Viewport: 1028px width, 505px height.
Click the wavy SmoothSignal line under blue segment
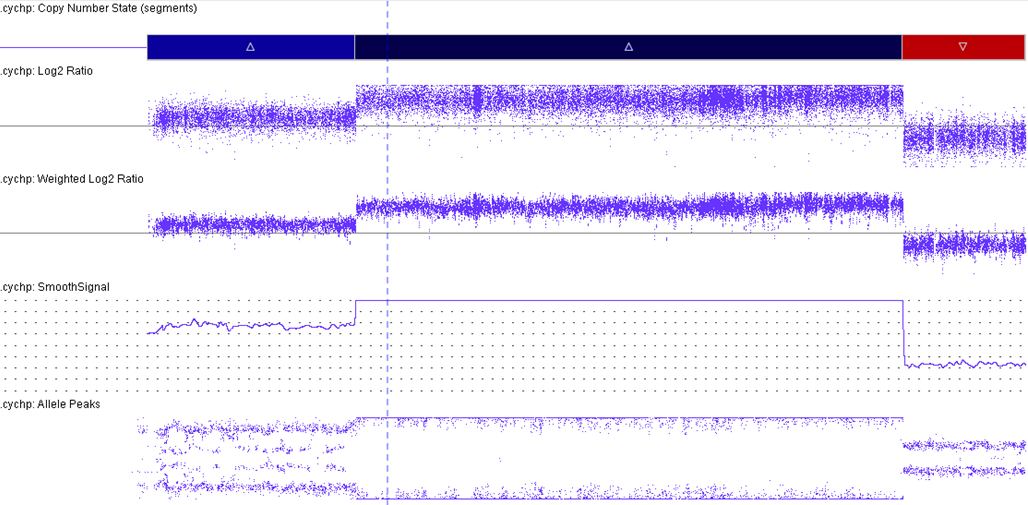pyautogui.click(x=250, y=326)
